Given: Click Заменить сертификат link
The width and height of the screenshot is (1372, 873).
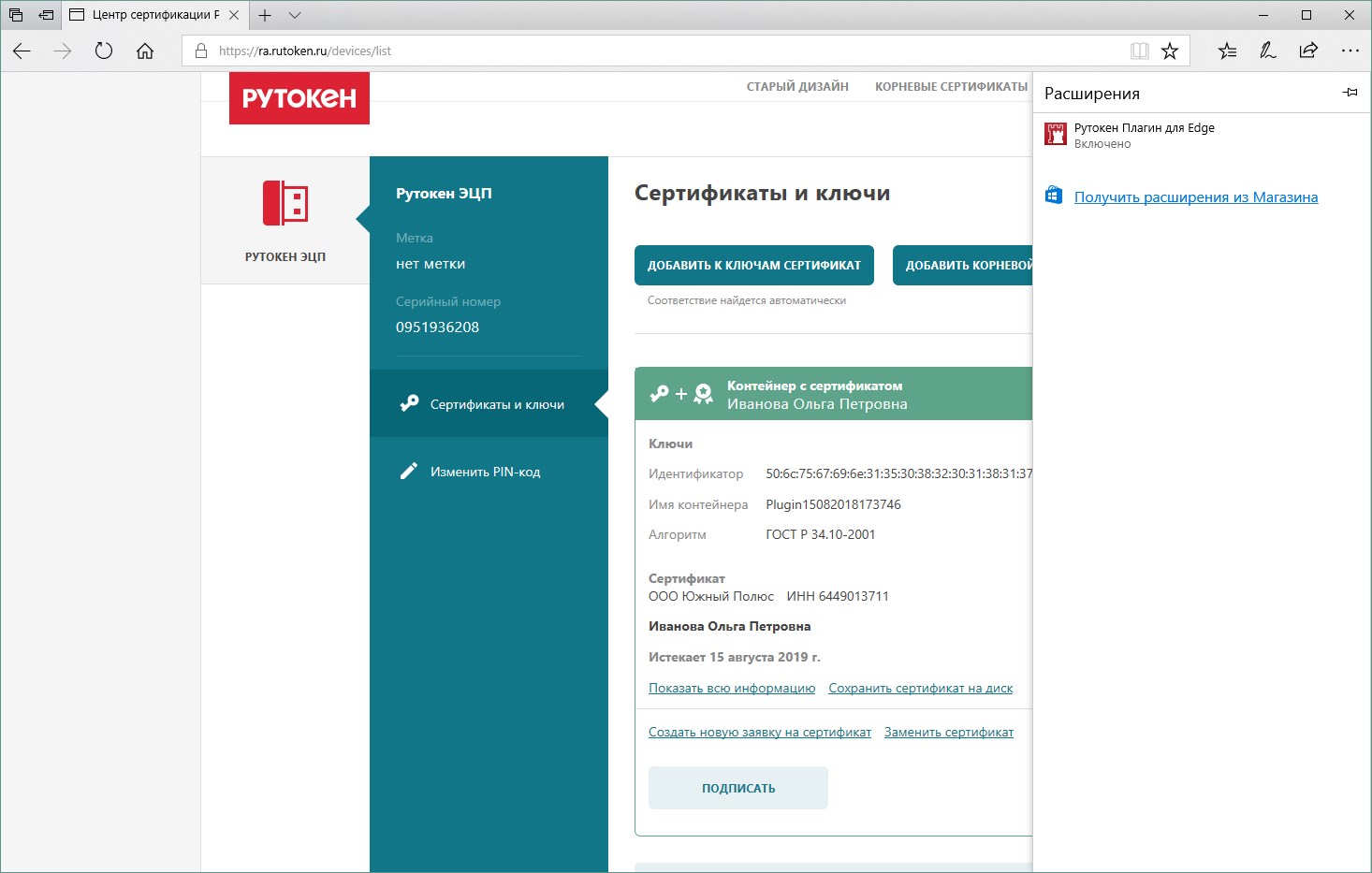Looking at the screenshot, I should [x=949, y=732].
